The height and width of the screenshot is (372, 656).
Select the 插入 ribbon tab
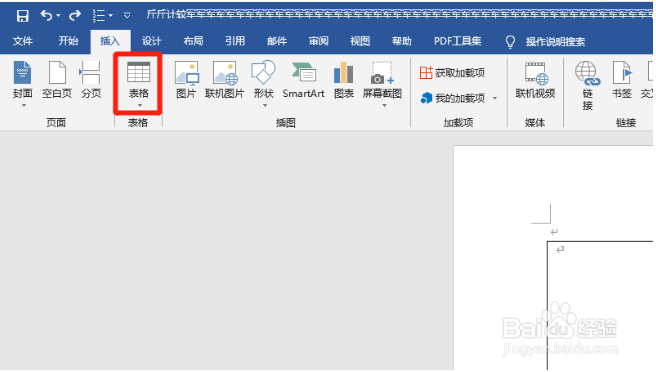point(110,41)
